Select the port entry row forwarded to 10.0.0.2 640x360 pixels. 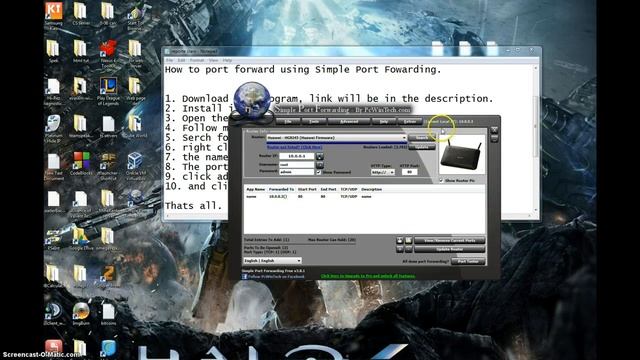(364, 196)
